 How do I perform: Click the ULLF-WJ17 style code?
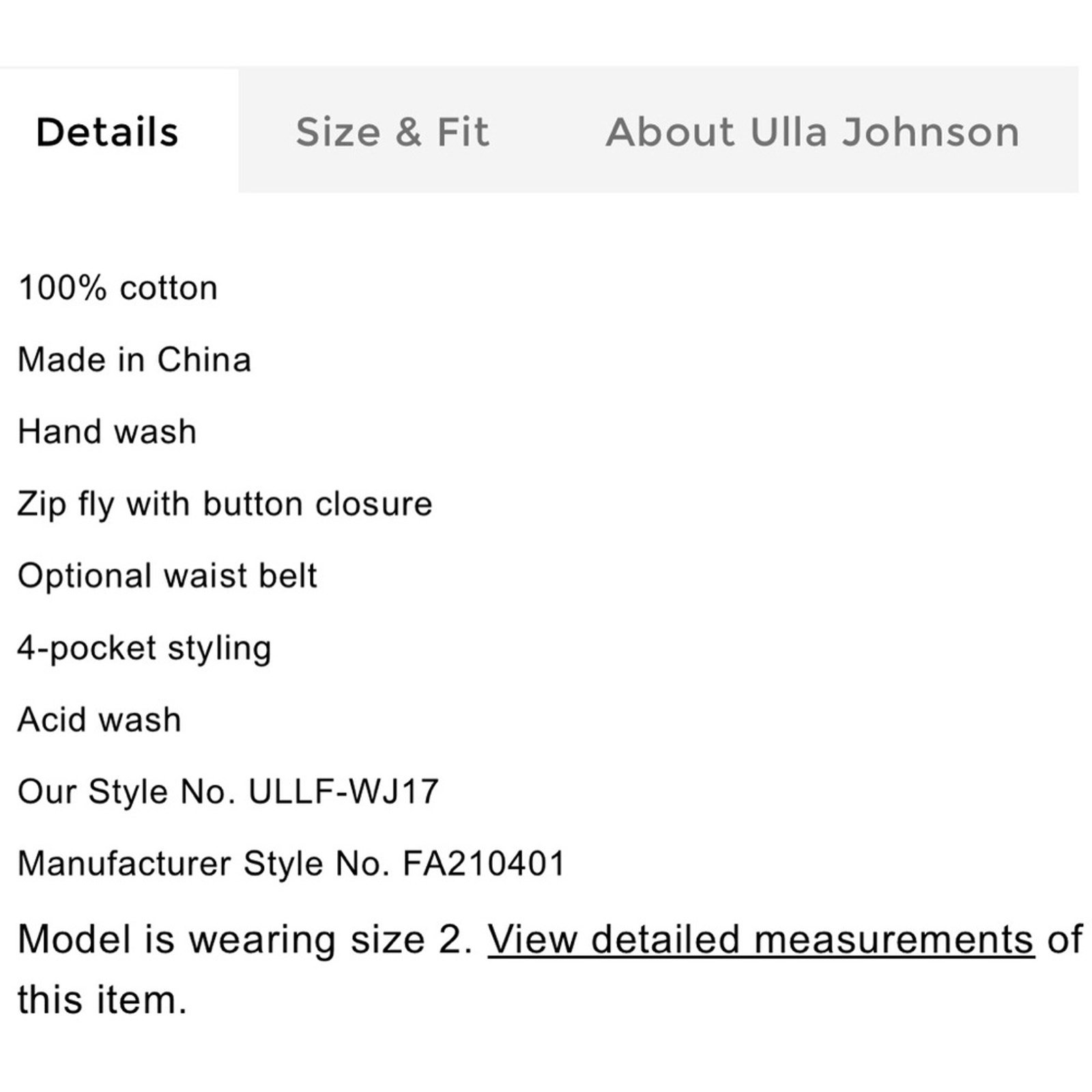(x=343, y=792)
